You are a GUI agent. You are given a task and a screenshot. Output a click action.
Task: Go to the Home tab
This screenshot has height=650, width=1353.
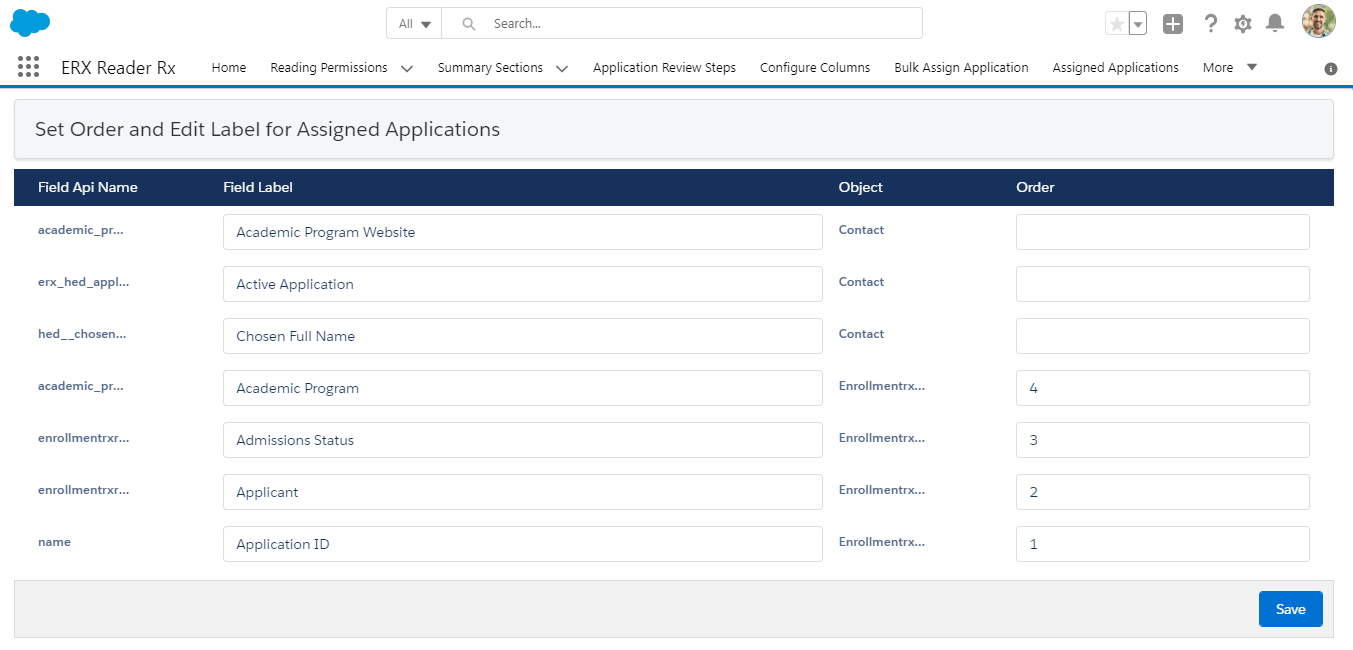click(x=229, y=67)
